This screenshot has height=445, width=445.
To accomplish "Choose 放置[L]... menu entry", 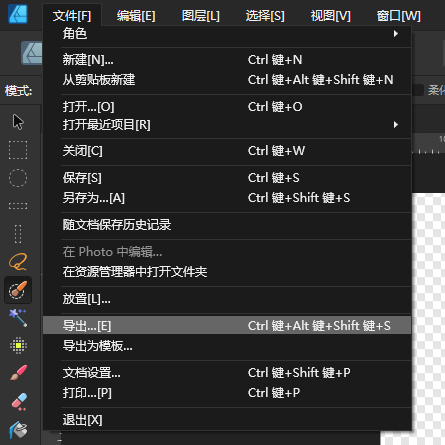I will click(x=227, y=299).
